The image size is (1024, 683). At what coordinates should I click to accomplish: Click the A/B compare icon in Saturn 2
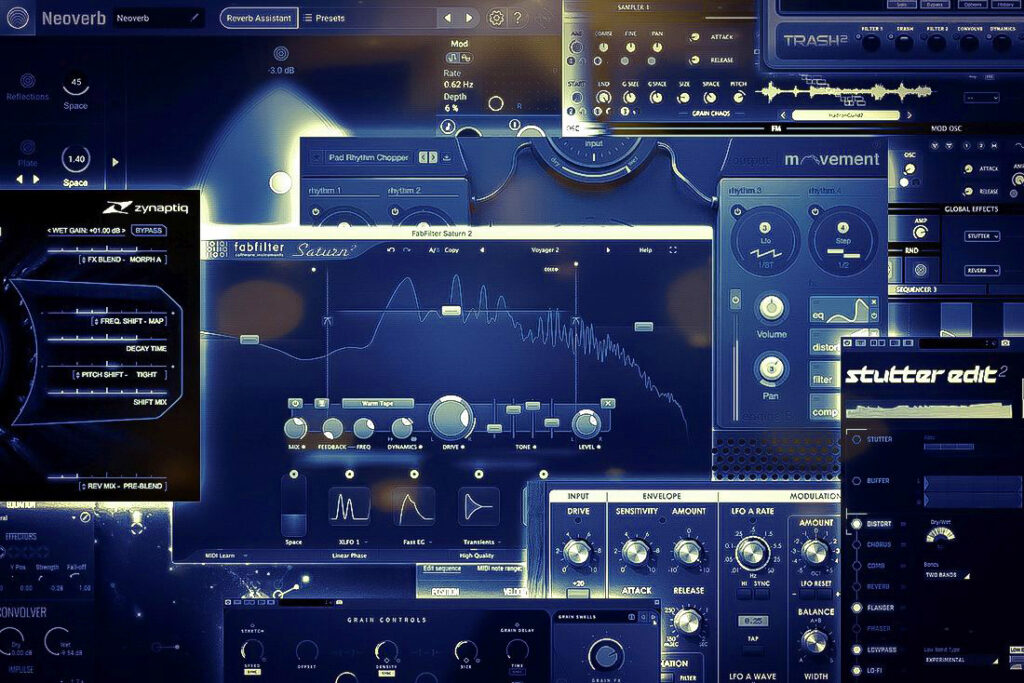pos(433,249)
